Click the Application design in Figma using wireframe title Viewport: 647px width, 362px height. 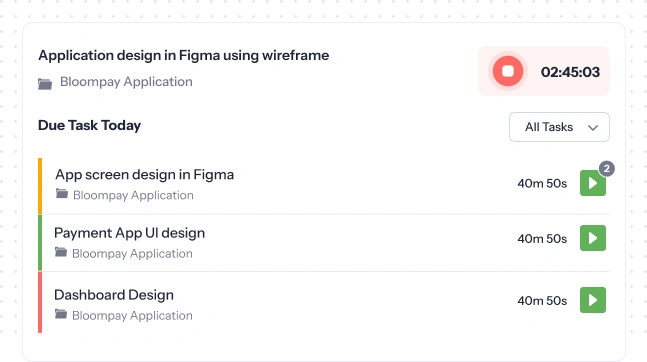tap(184, 55)
